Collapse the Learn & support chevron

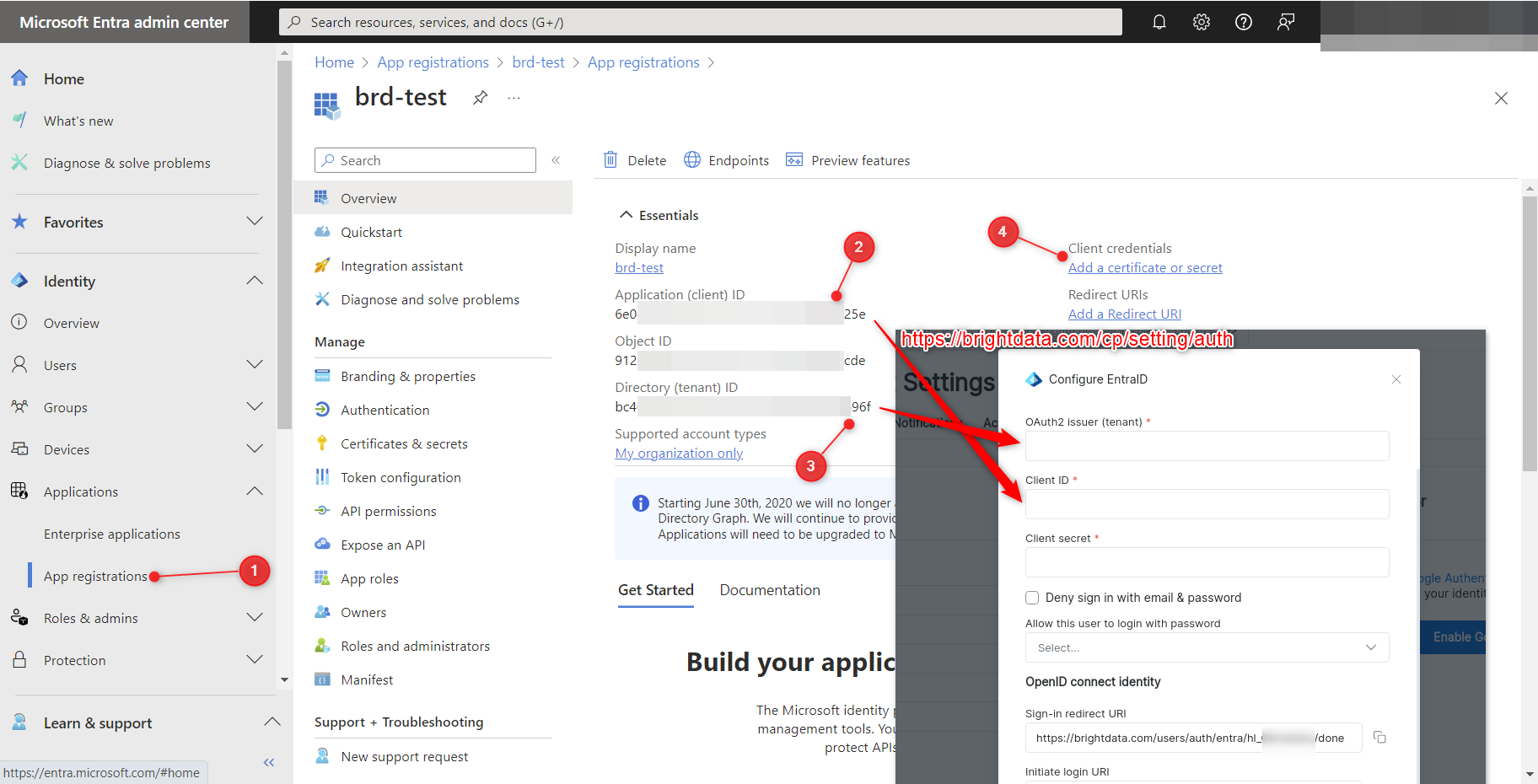(272, 722)
